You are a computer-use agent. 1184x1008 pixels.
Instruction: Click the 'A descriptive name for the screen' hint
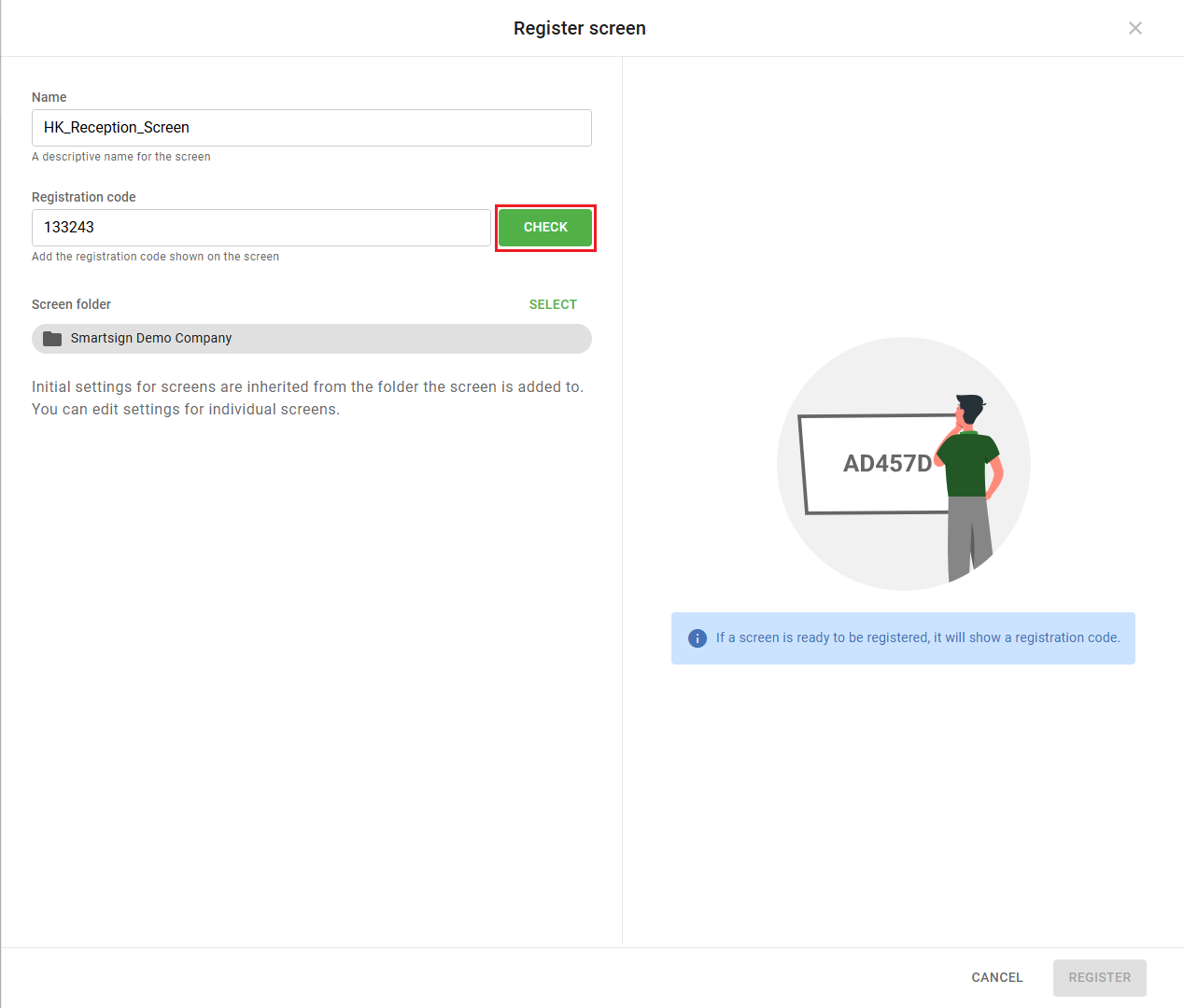pyautogui.click(x=121, y=157)
